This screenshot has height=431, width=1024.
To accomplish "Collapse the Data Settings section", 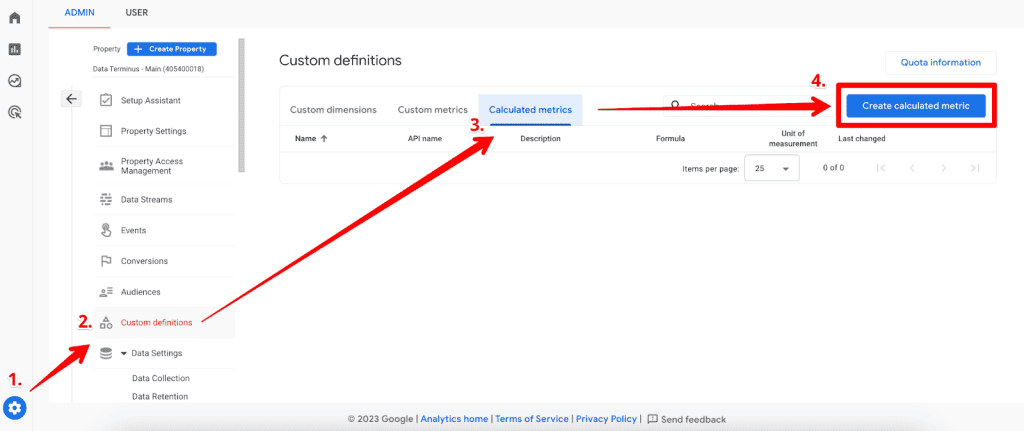I will [x=124, y=353].
